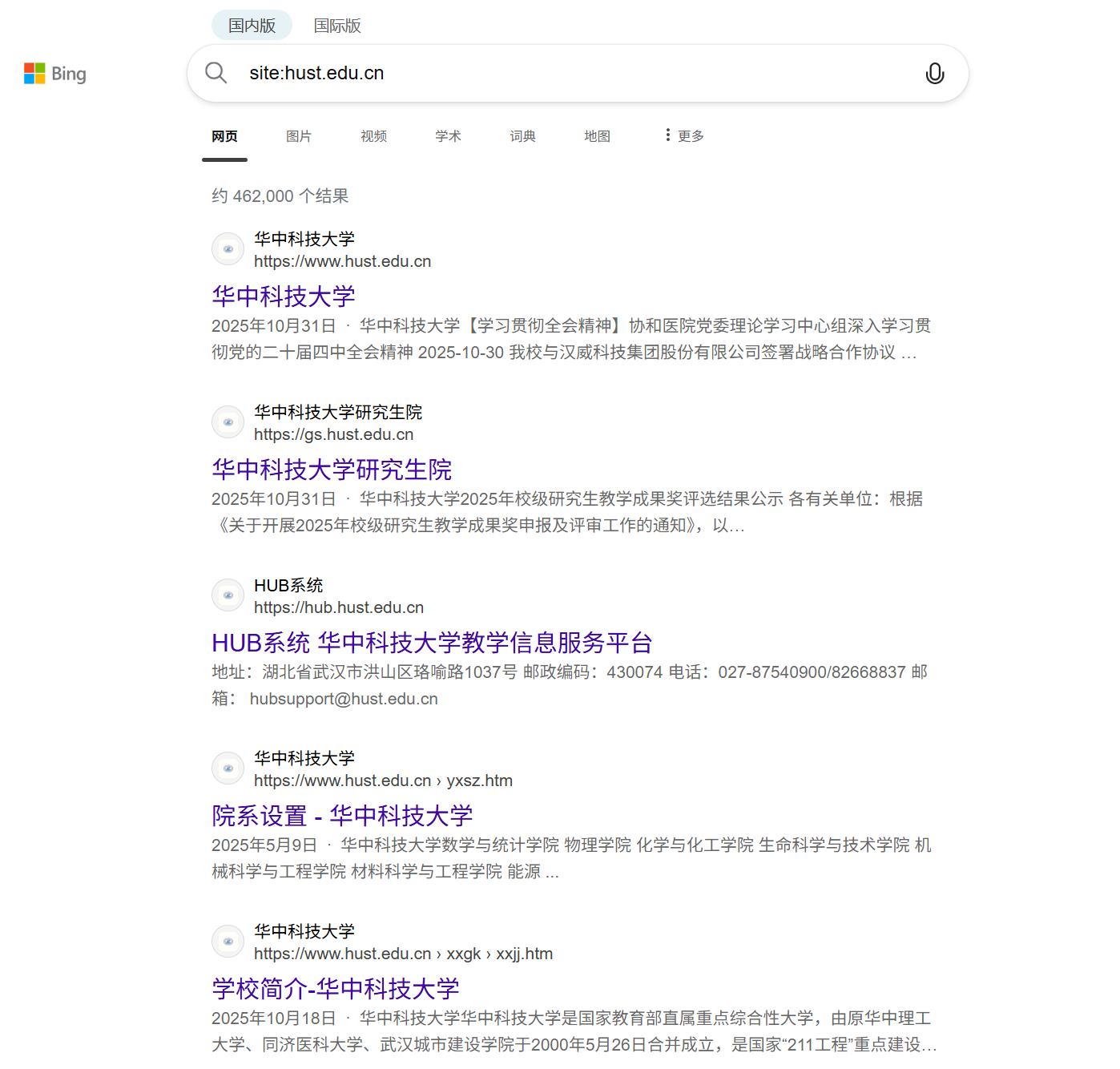Image resolution: width=1120 pixels, height=1069 pixels.
Task: Click the URL ending in xxgk › xxjj.htm
Action: coord(403,954)
